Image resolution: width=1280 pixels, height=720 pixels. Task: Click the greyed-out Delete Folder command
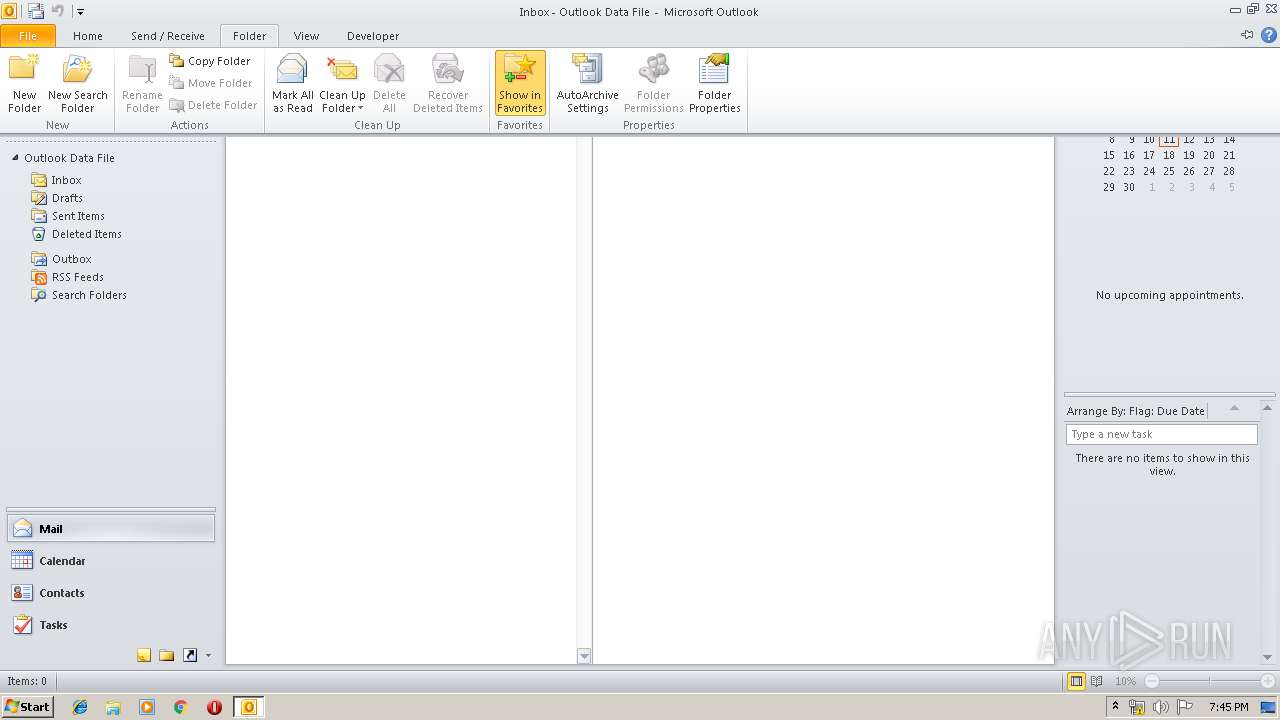(213, 105)
